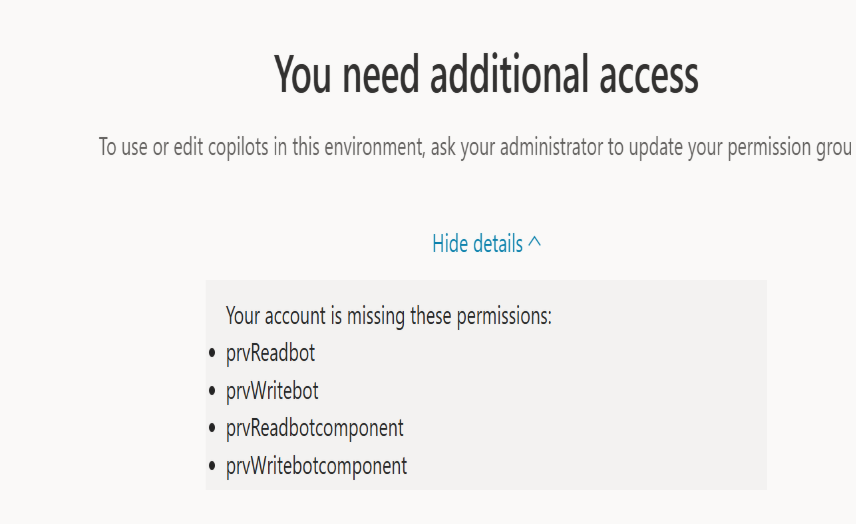The image size is (856, 524).
Task: Click "Your account is missing these permissions:" text
Action: pos(388,317)
